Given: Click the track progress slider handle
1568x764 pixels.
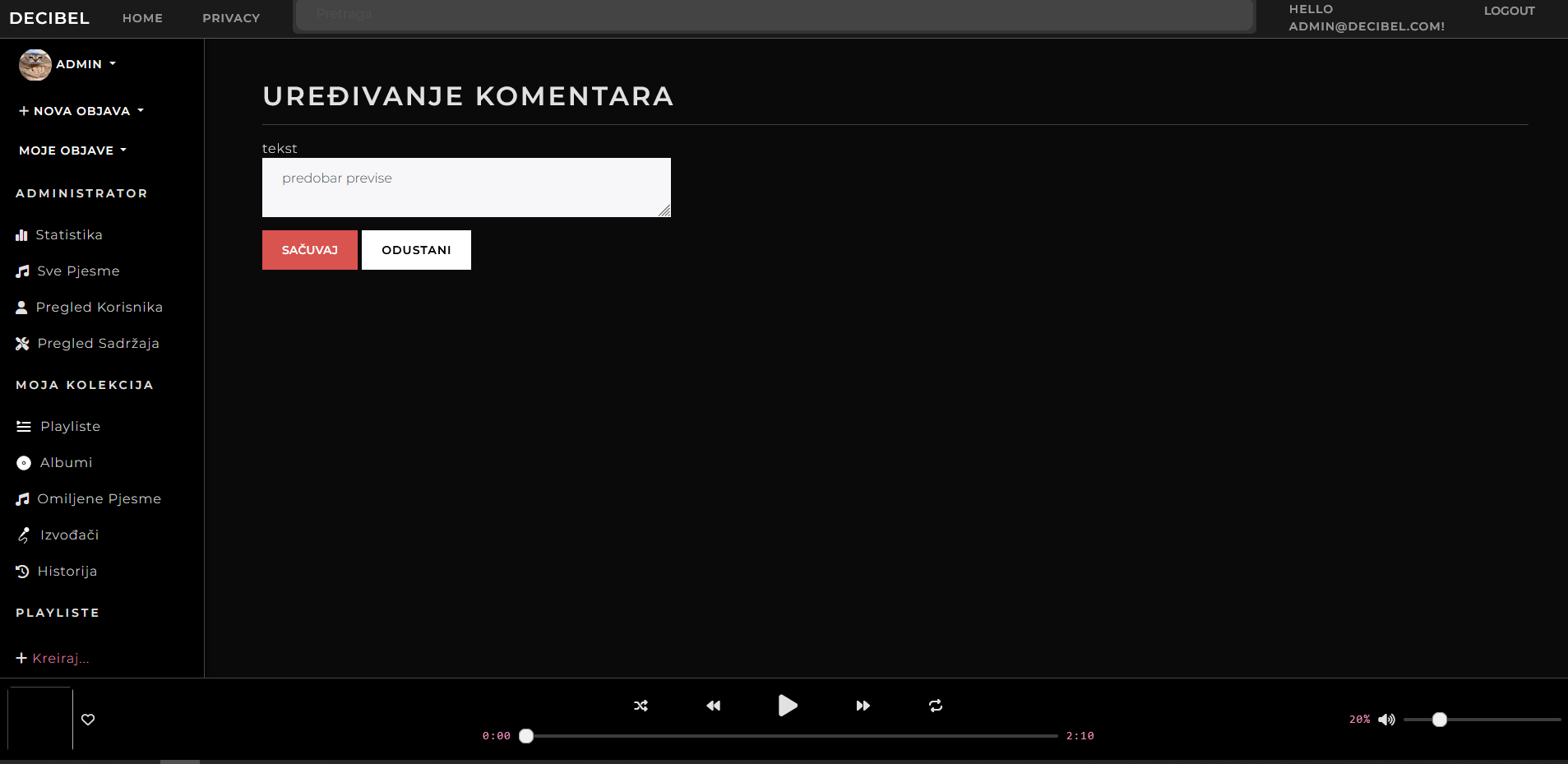Looking at the screenshot, I should click(526, 736).
